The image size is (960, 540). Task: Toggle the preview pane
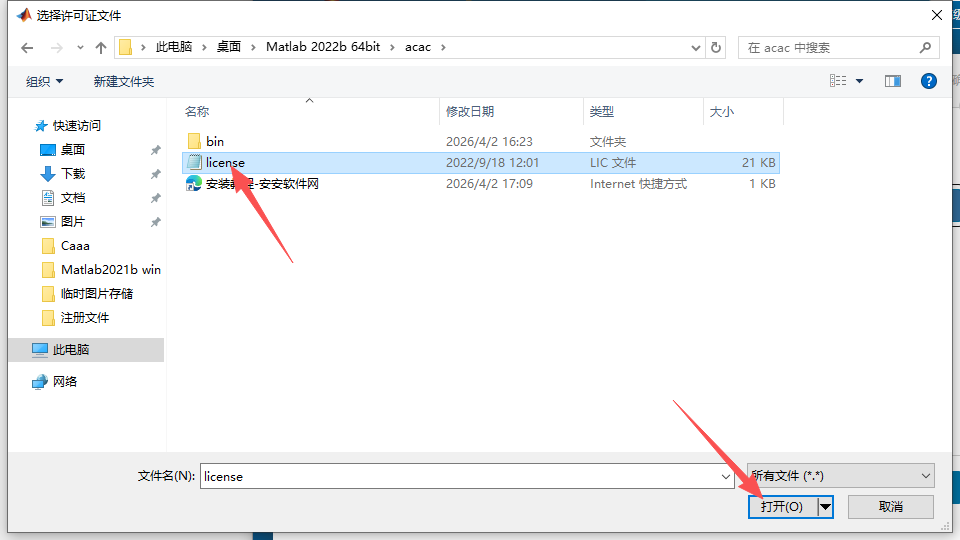pyautogui.click(x=893, y=81)
